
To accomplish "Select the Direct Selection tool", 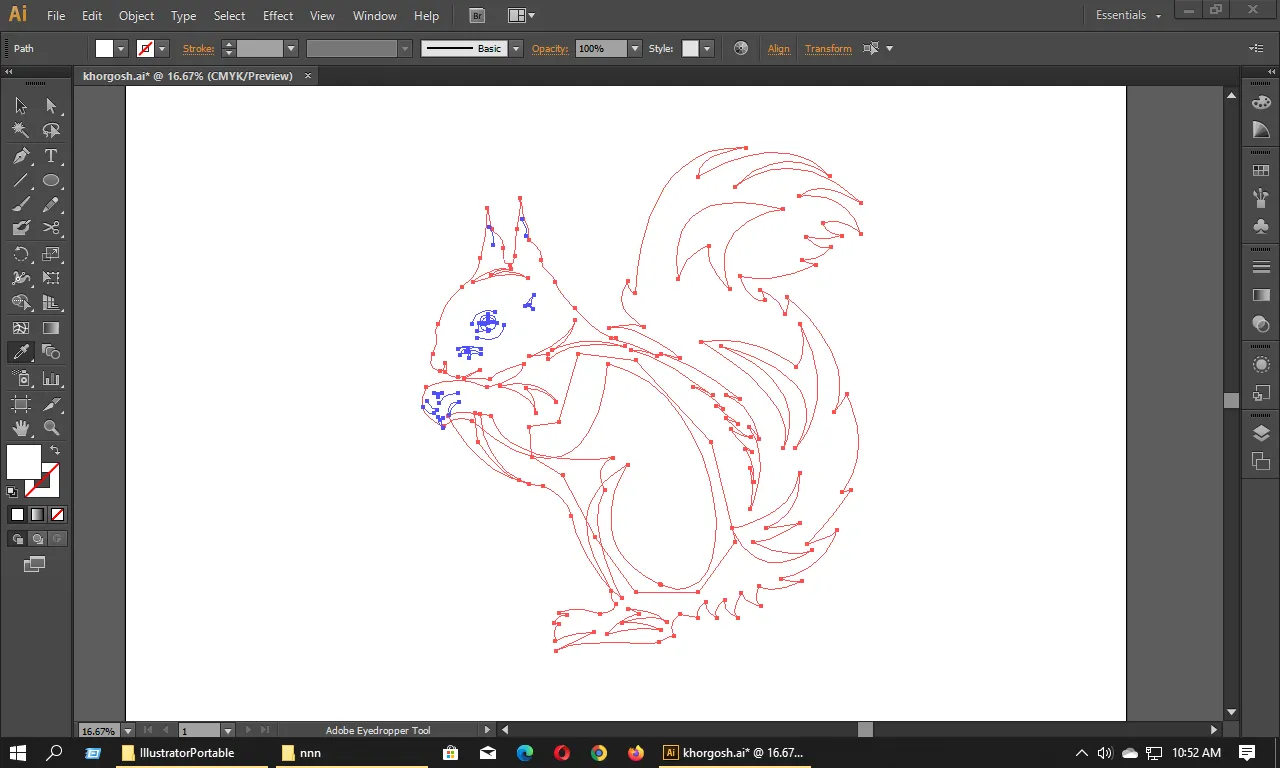I will [x=51, y=106].
